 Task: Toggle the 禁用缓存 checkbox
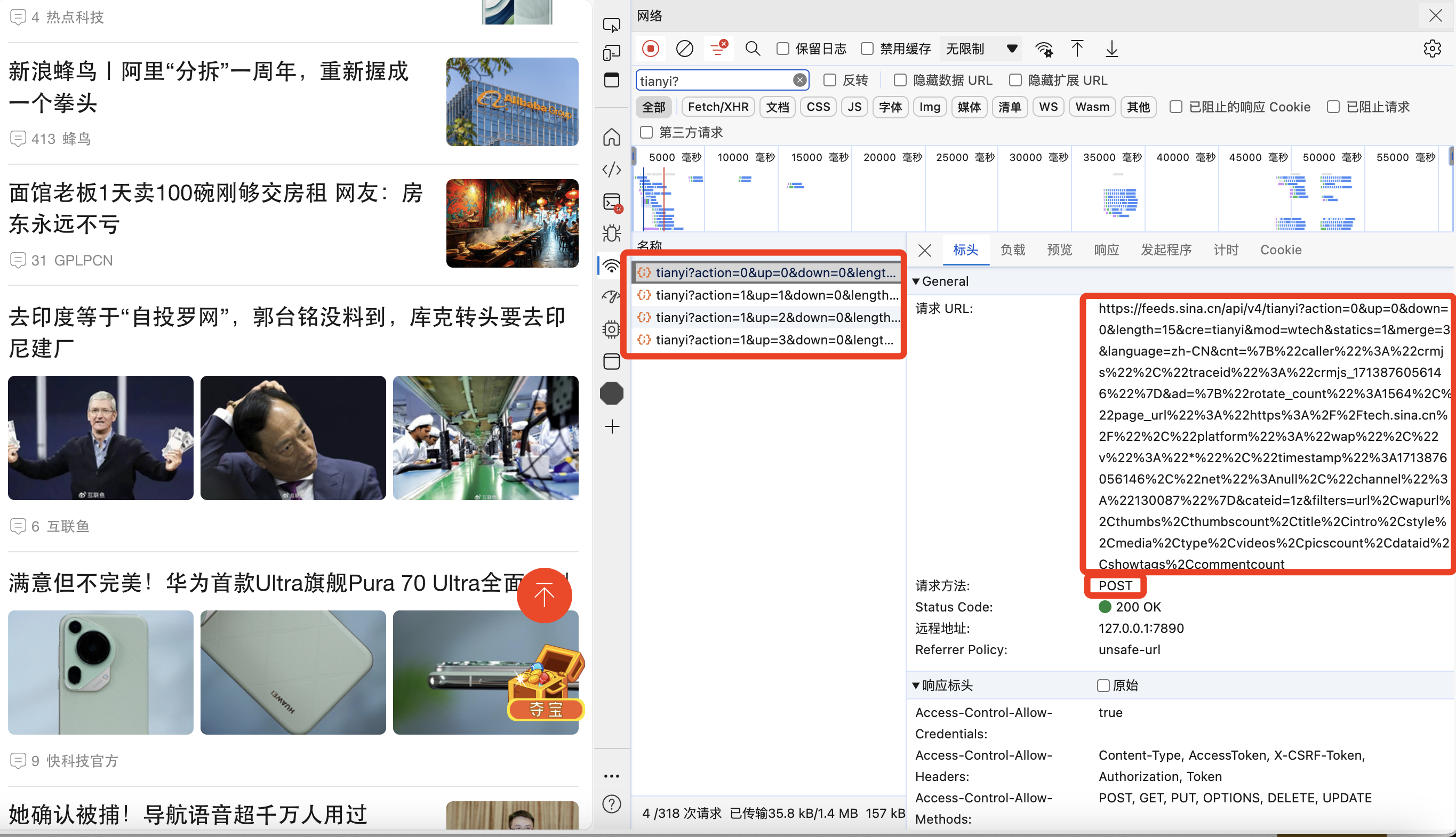(867, 49)
